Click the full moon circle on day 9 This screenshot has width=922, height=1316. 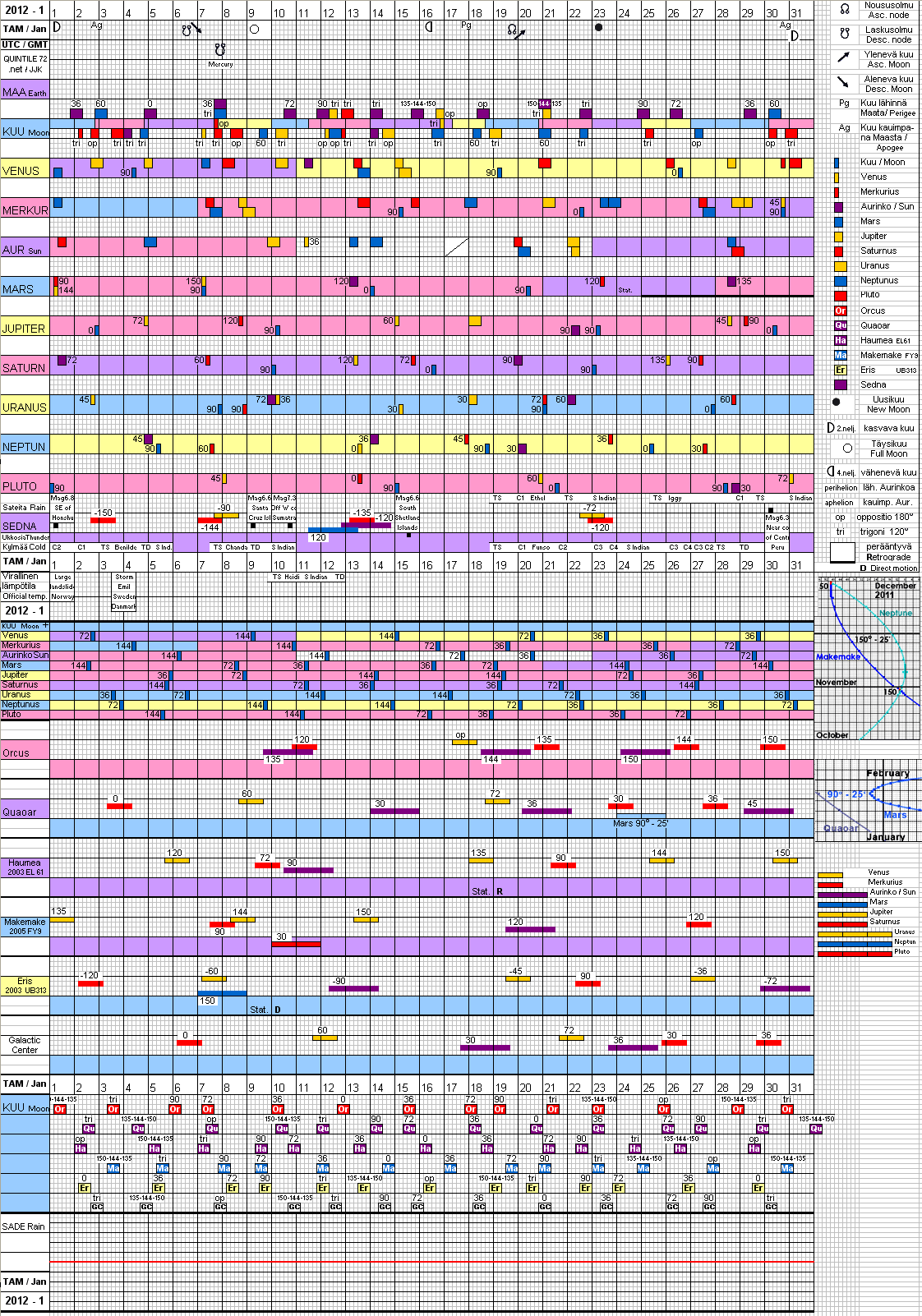[x=254, y=29]
